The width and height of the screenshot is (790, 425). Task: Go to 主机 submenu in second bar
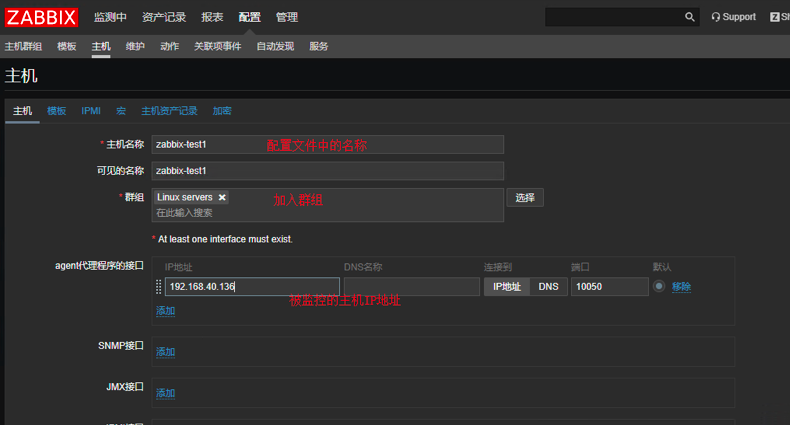click(101, 46)
